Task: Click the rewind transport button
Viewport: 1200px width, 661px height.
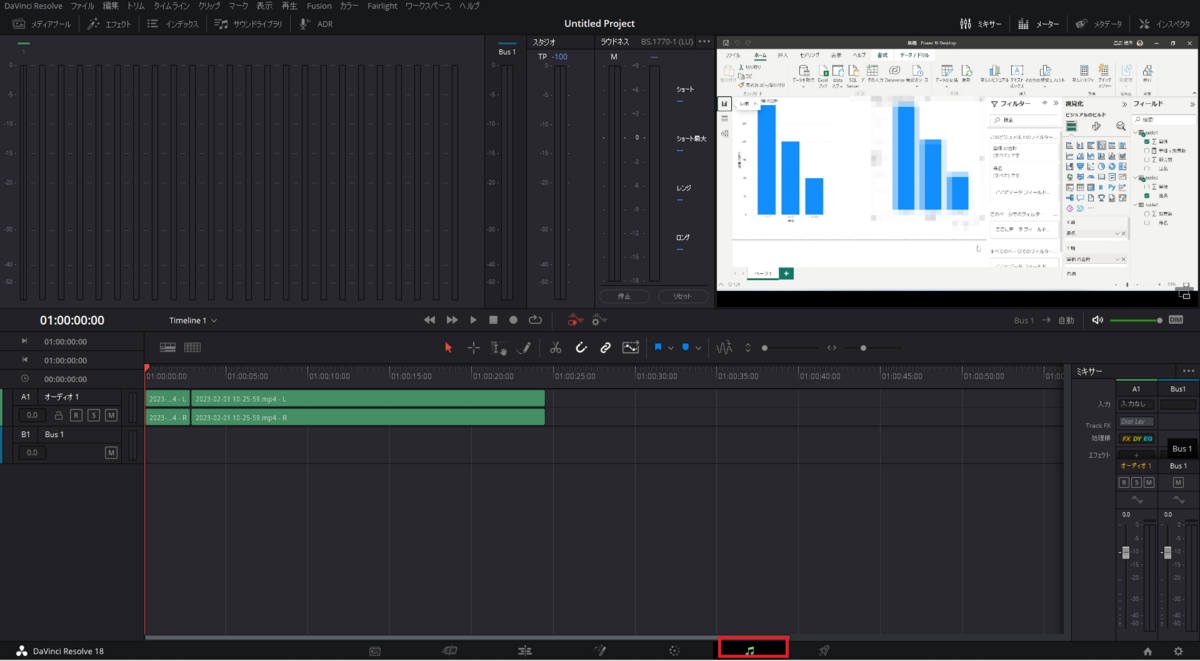Action: click(430, 320)
